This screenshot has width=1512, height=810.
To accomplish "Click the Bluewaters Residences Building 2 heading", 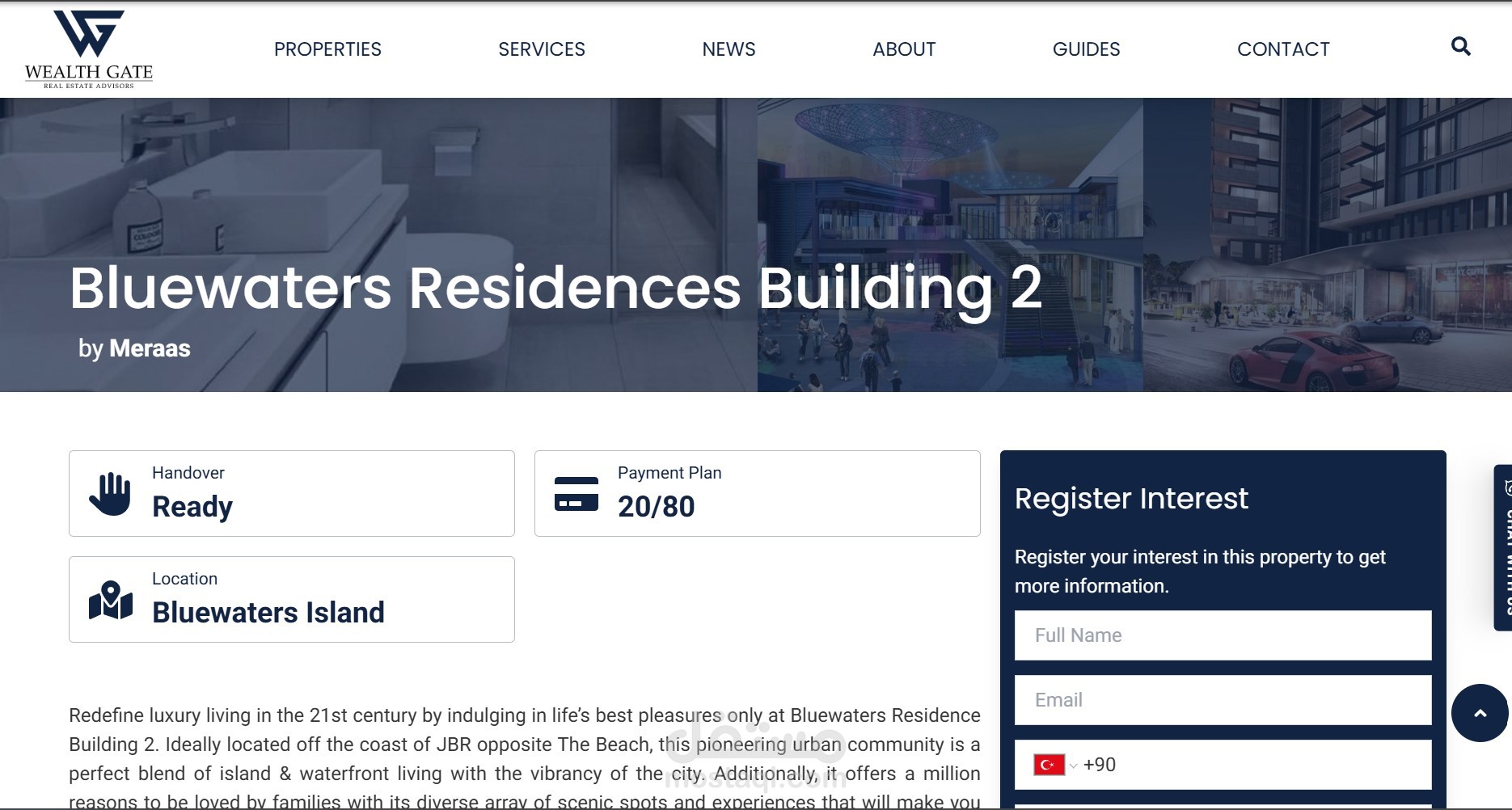I will click(x=555, y=289).
